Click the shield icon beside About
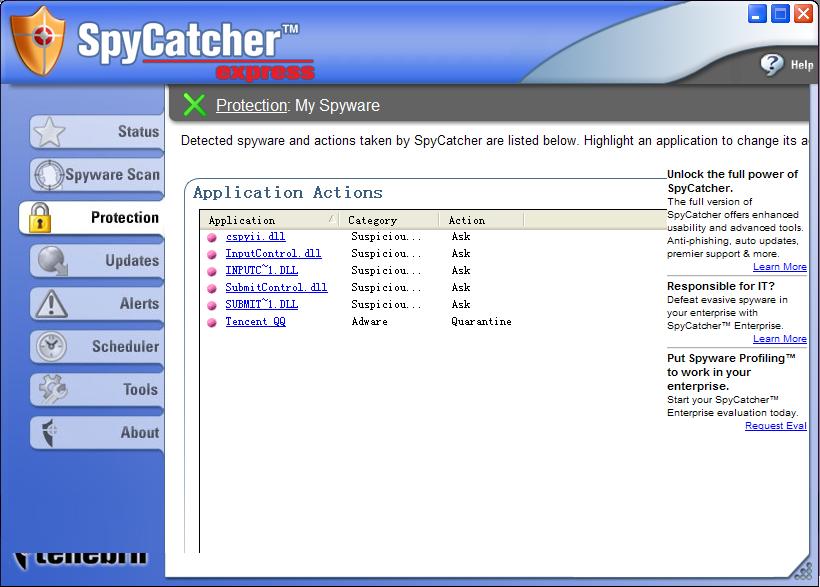820x587 pixels. (49, 432)
